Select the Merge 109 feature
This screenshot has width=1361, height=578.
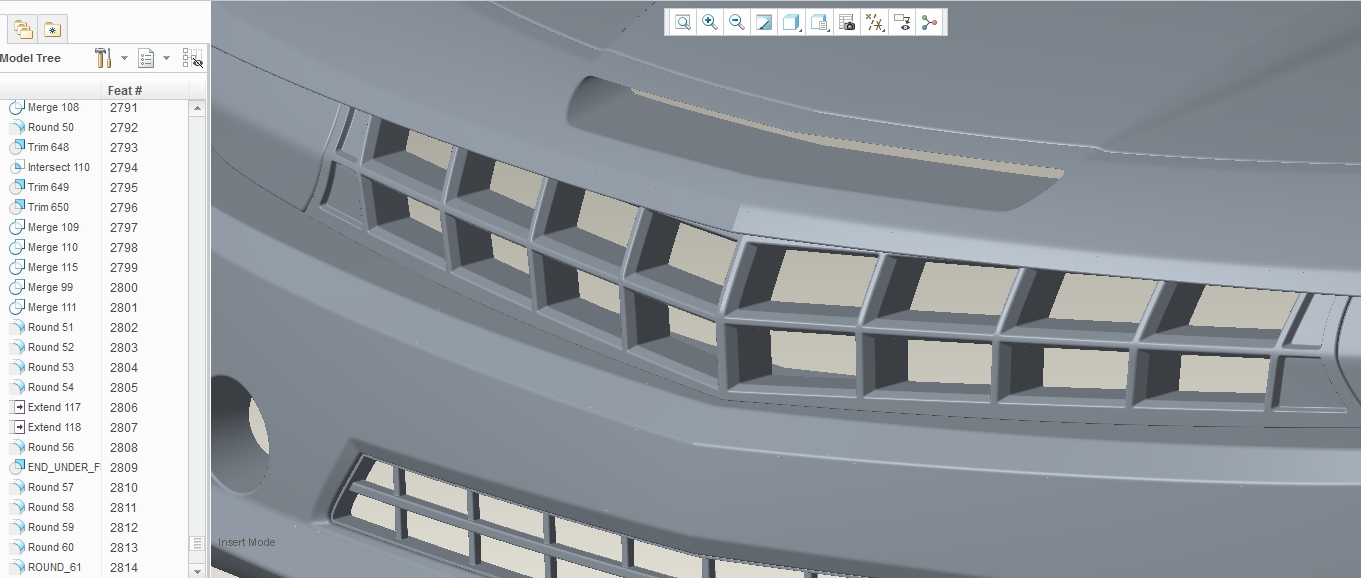click(x=53, y=227)
